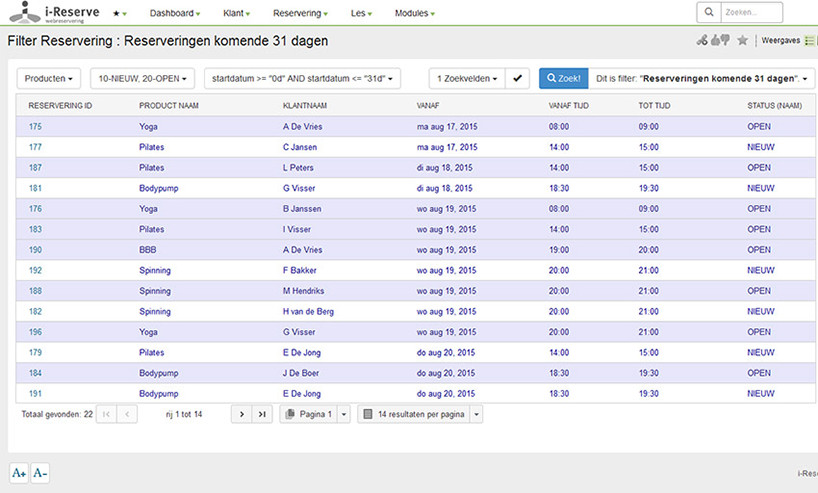
Task: Open the 14 resultaten per pagina dropdown
Action: (420, 414)
